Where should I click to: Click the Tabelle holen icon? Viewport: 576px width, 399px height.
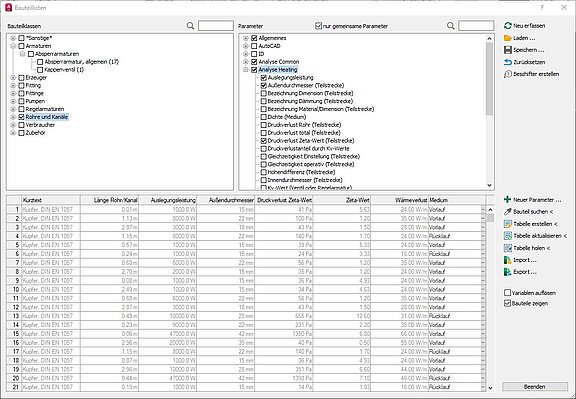(508, 248)
